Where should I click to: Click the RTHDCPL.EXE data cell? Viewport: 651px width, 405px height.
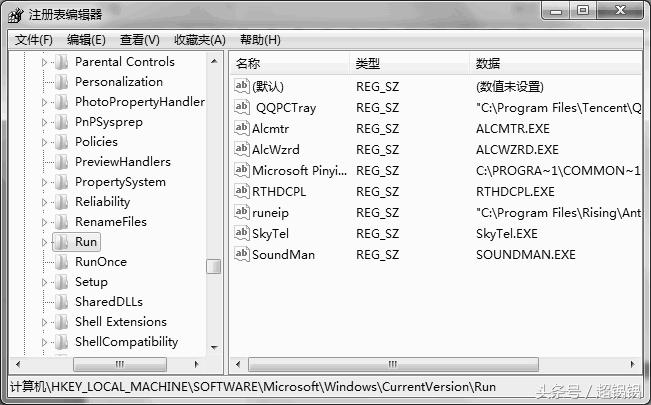click(x=515, y=192)
